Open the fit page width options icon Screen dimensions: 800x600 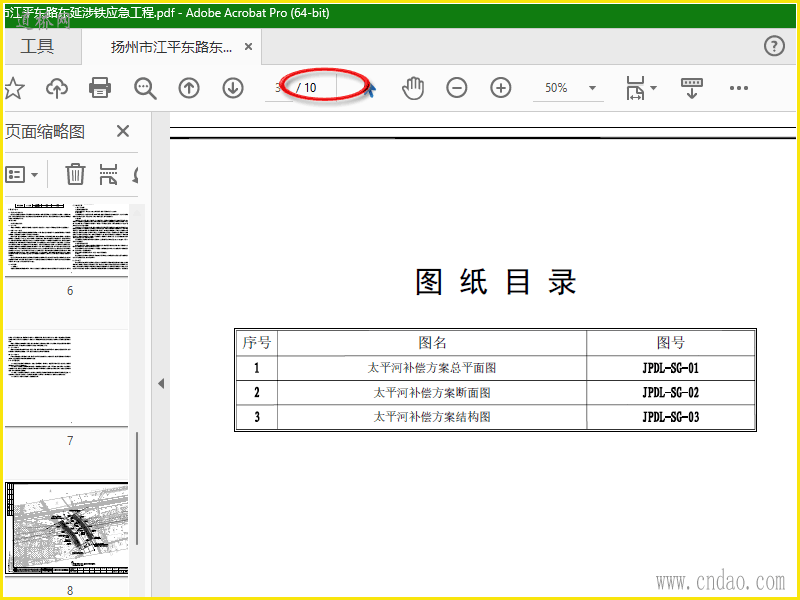(x=641, y=88)
